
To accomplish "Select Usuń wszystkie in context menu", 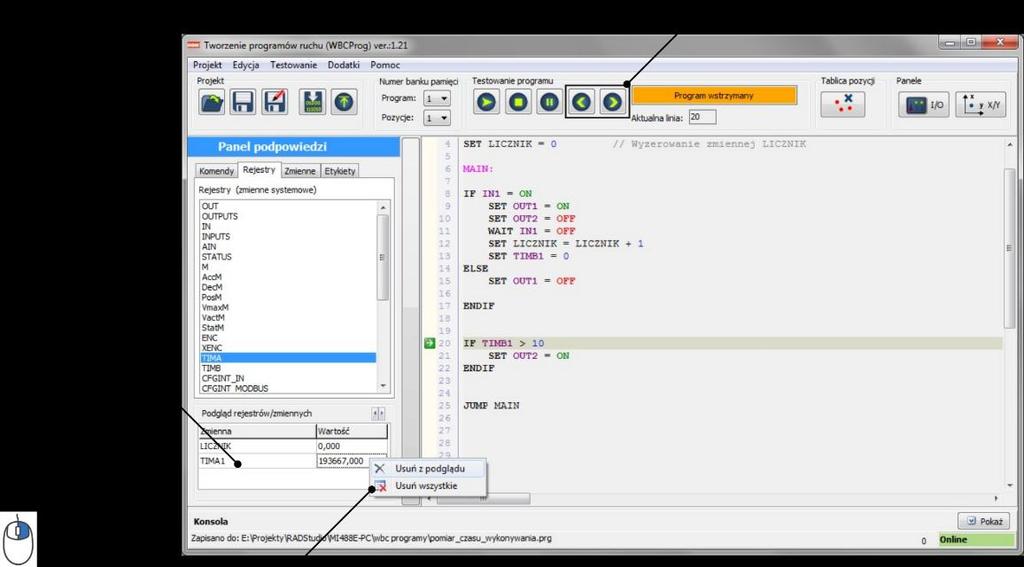I will click(426, 486).
